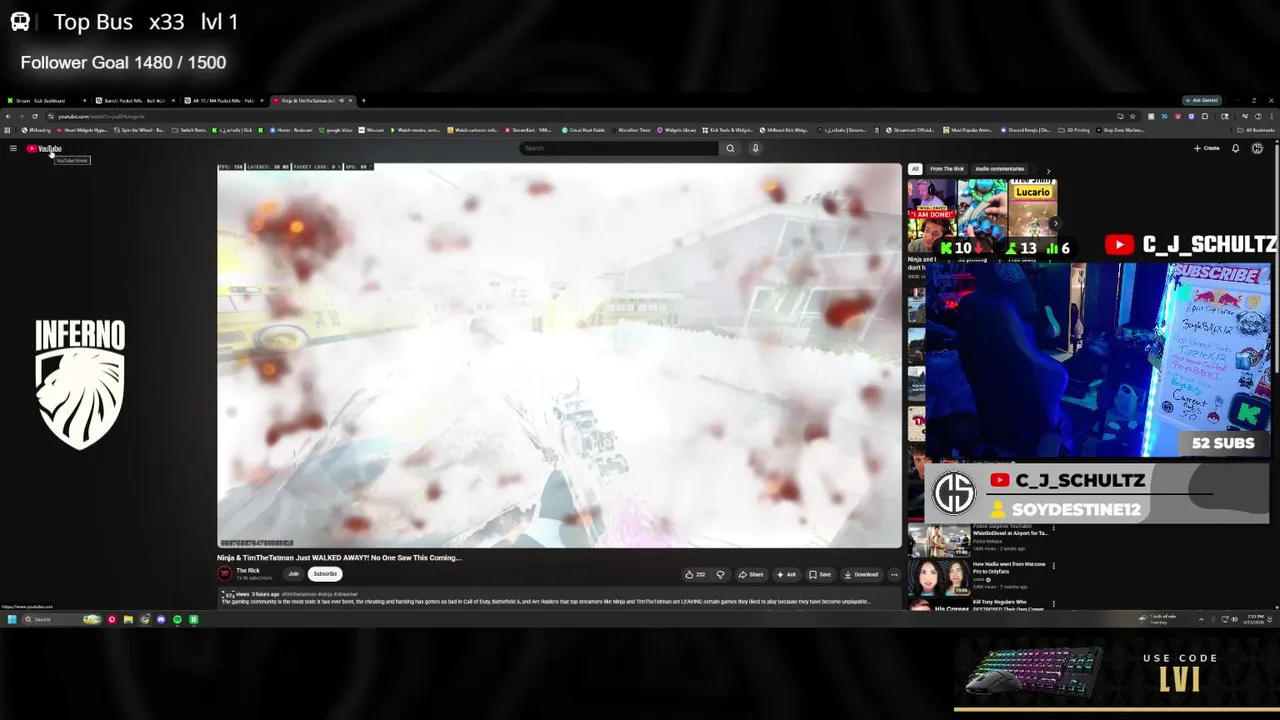Dislike the video with thumbs-down button
Viewport: 1280px width, 720px height.
[x=720, y=574]
